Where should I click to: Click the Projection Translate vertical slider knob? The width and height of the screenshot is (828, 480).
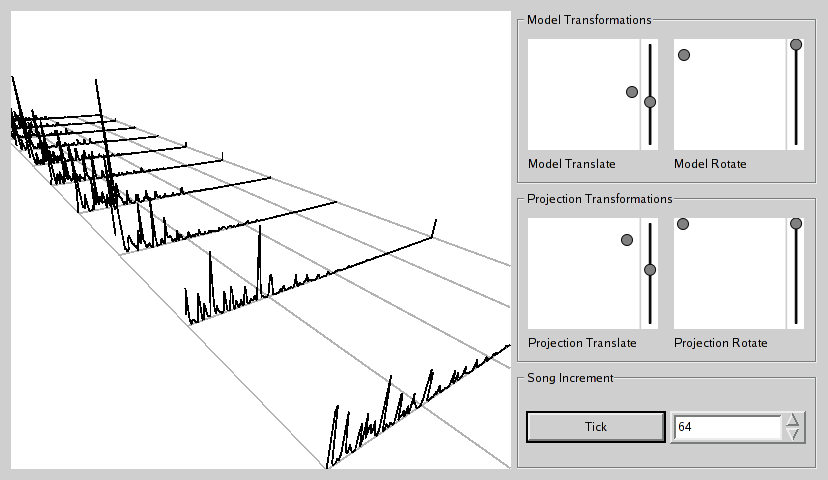click(x=650, y=270)
